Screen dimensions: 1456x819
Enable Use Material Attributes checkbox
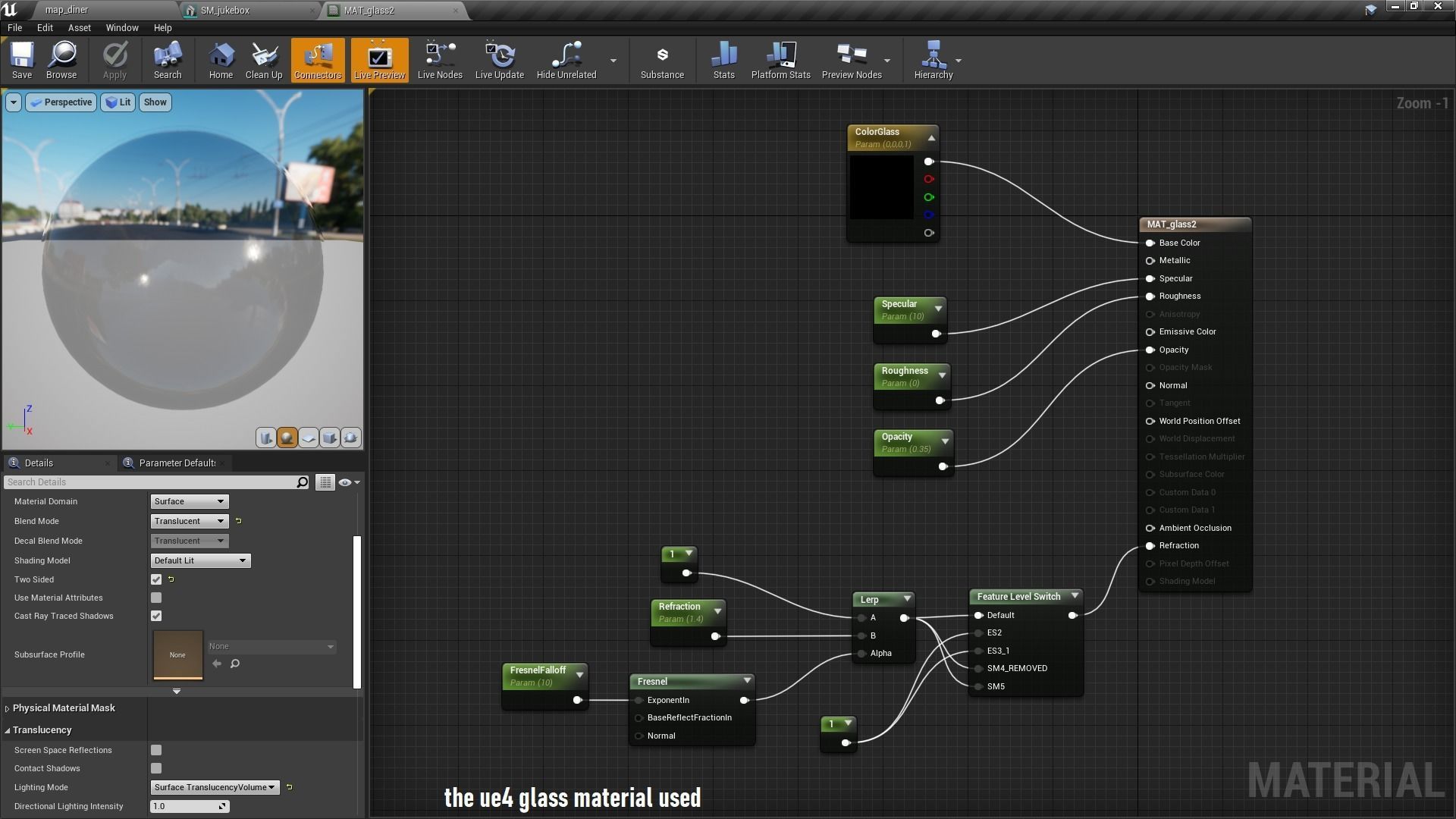click(156, 598)
